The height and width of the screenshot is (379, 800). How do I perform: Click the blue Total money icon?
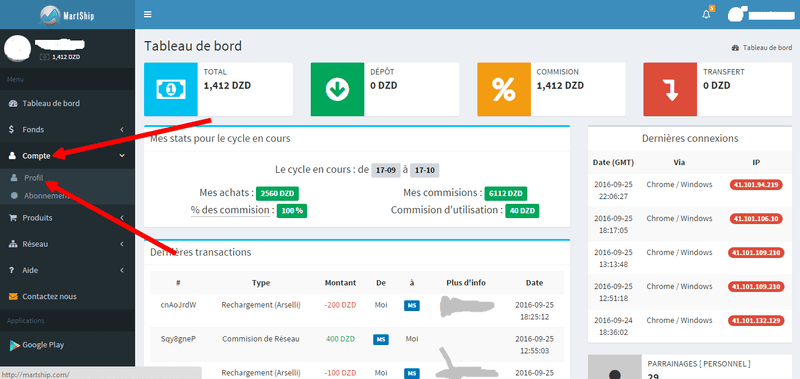coord(170,89)
